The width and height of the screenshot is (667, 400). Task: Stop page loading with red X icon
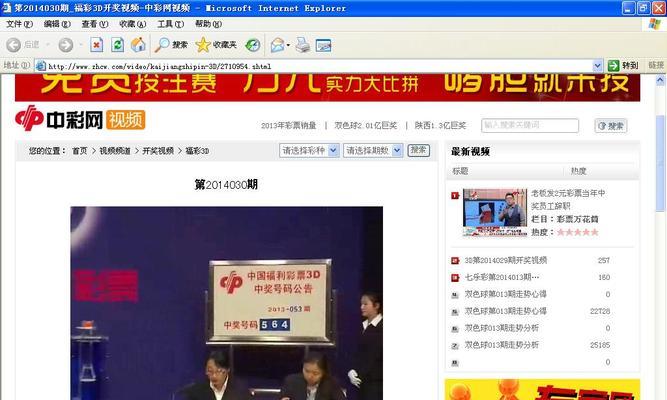[97, 45]
